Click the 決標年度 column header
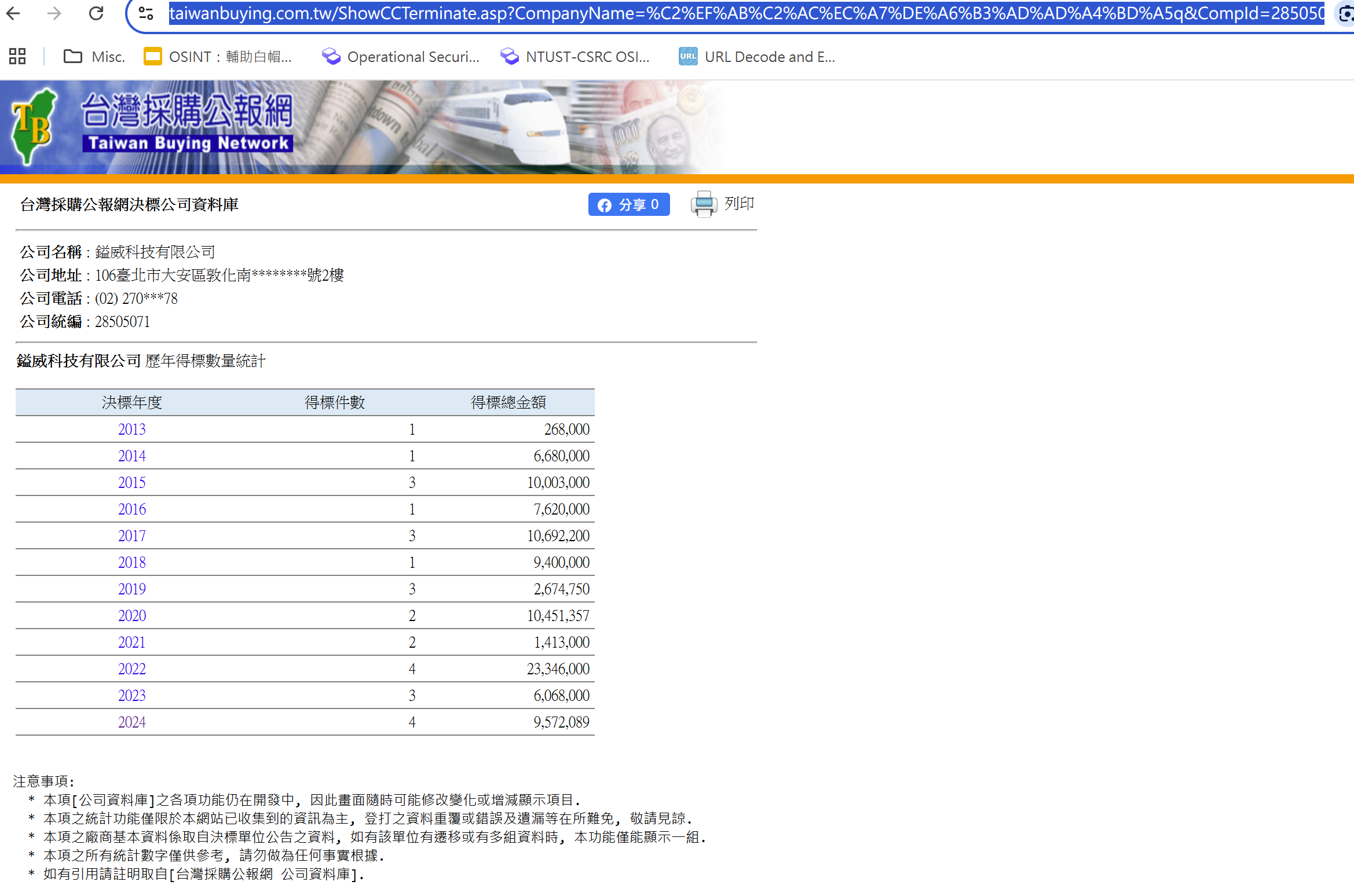Viewport: 1354px width, 896px height. coord(132,402)
